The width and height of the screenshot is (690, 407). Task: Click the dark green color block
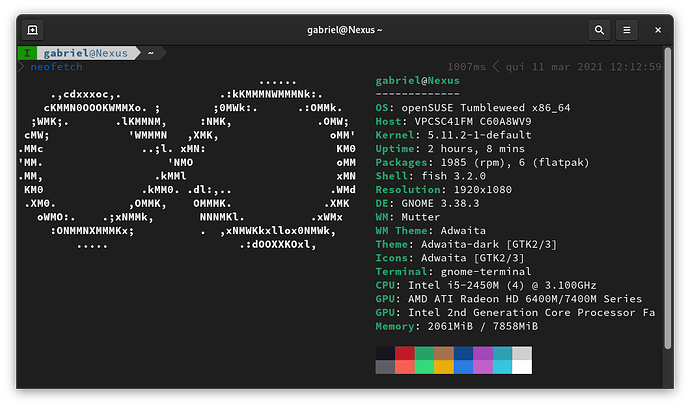point(424,353)
